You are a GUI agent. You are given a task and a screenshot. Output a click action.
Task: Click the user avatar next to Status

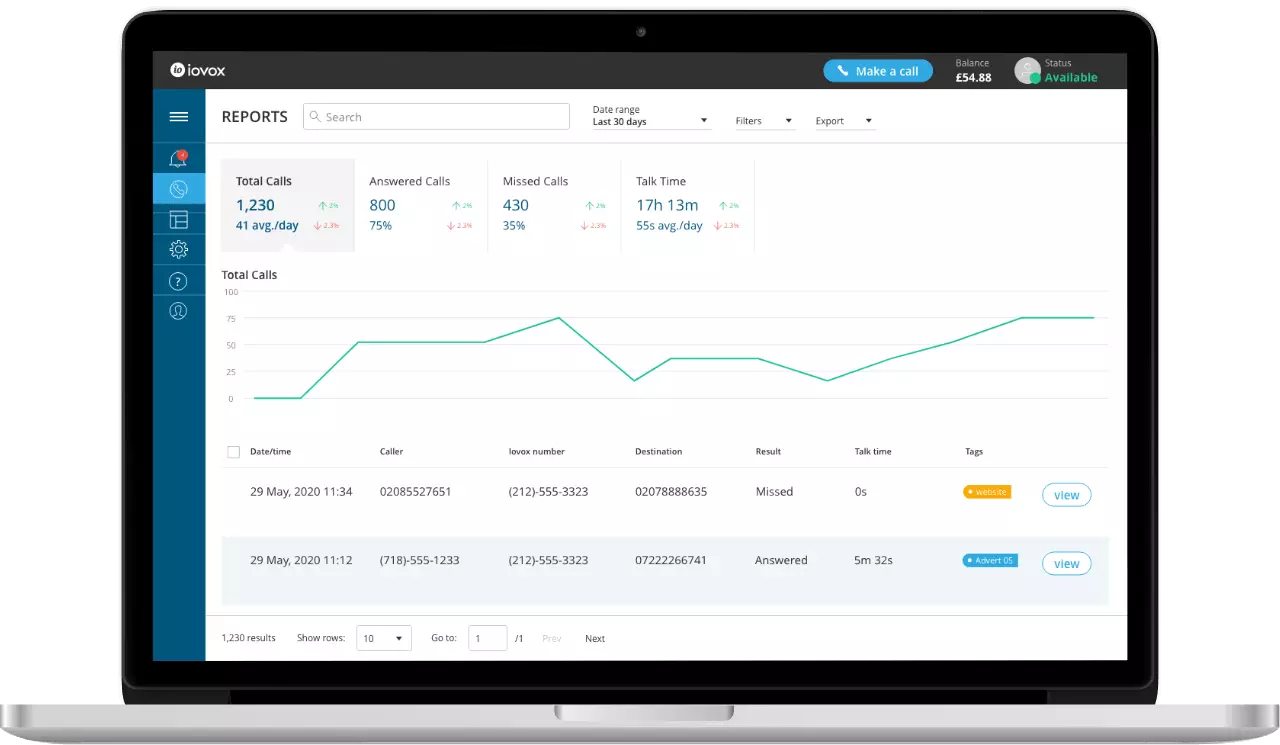tap(1027, 71)
